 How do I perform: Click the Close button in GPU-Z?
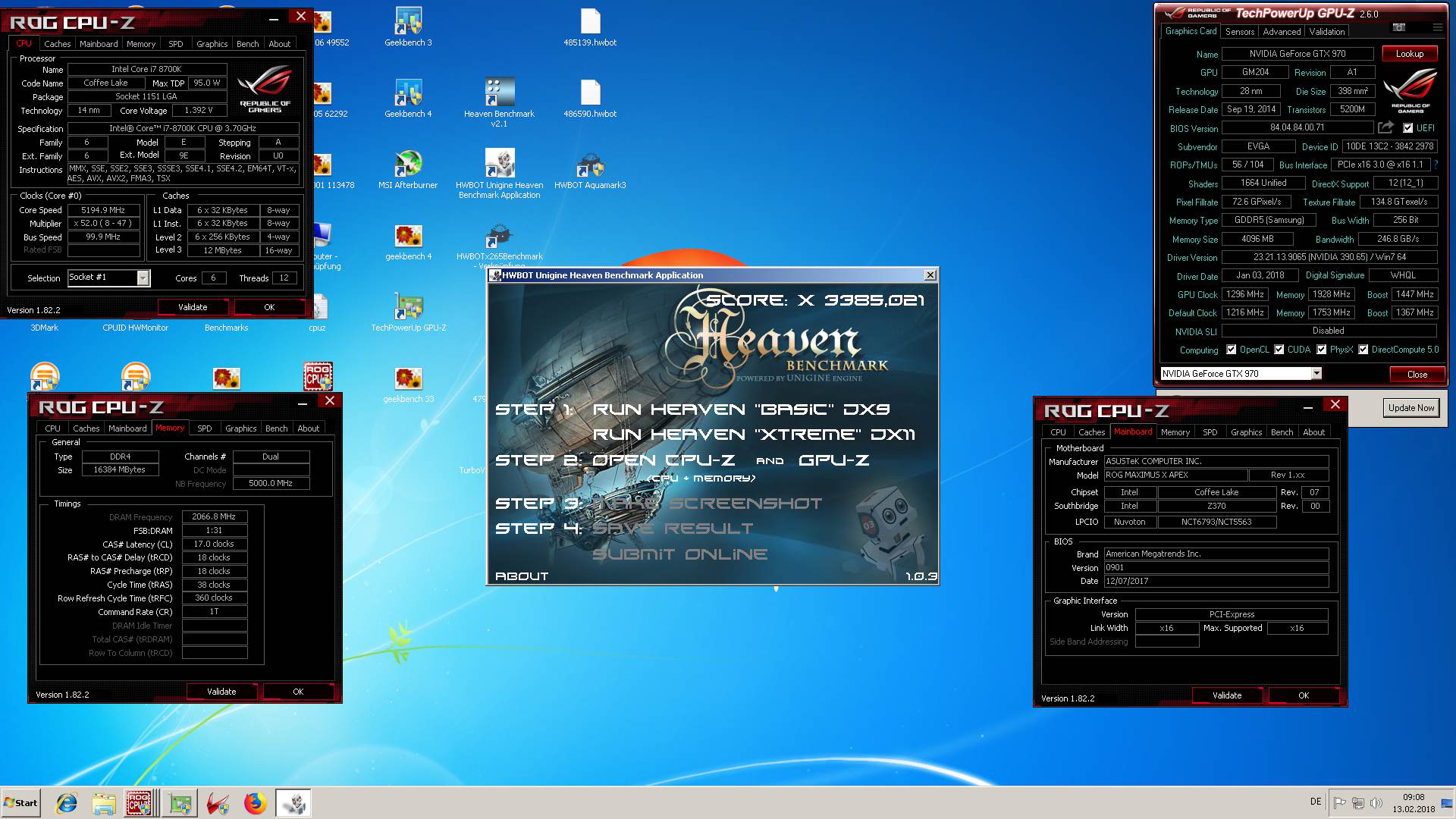(x=1417, y=375)
